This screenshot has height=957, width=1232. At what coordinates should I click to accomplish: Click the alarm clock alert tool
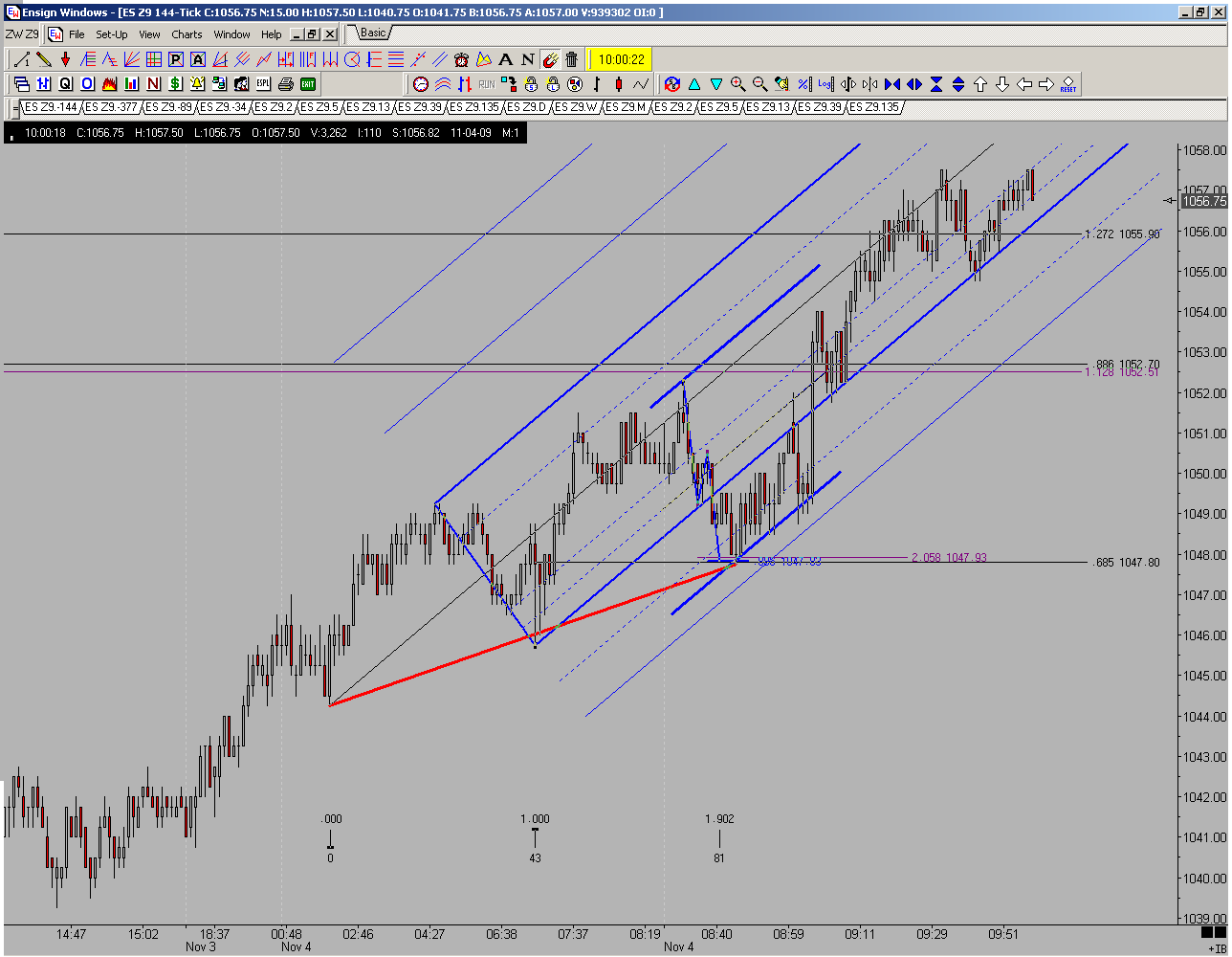[461, 59]
